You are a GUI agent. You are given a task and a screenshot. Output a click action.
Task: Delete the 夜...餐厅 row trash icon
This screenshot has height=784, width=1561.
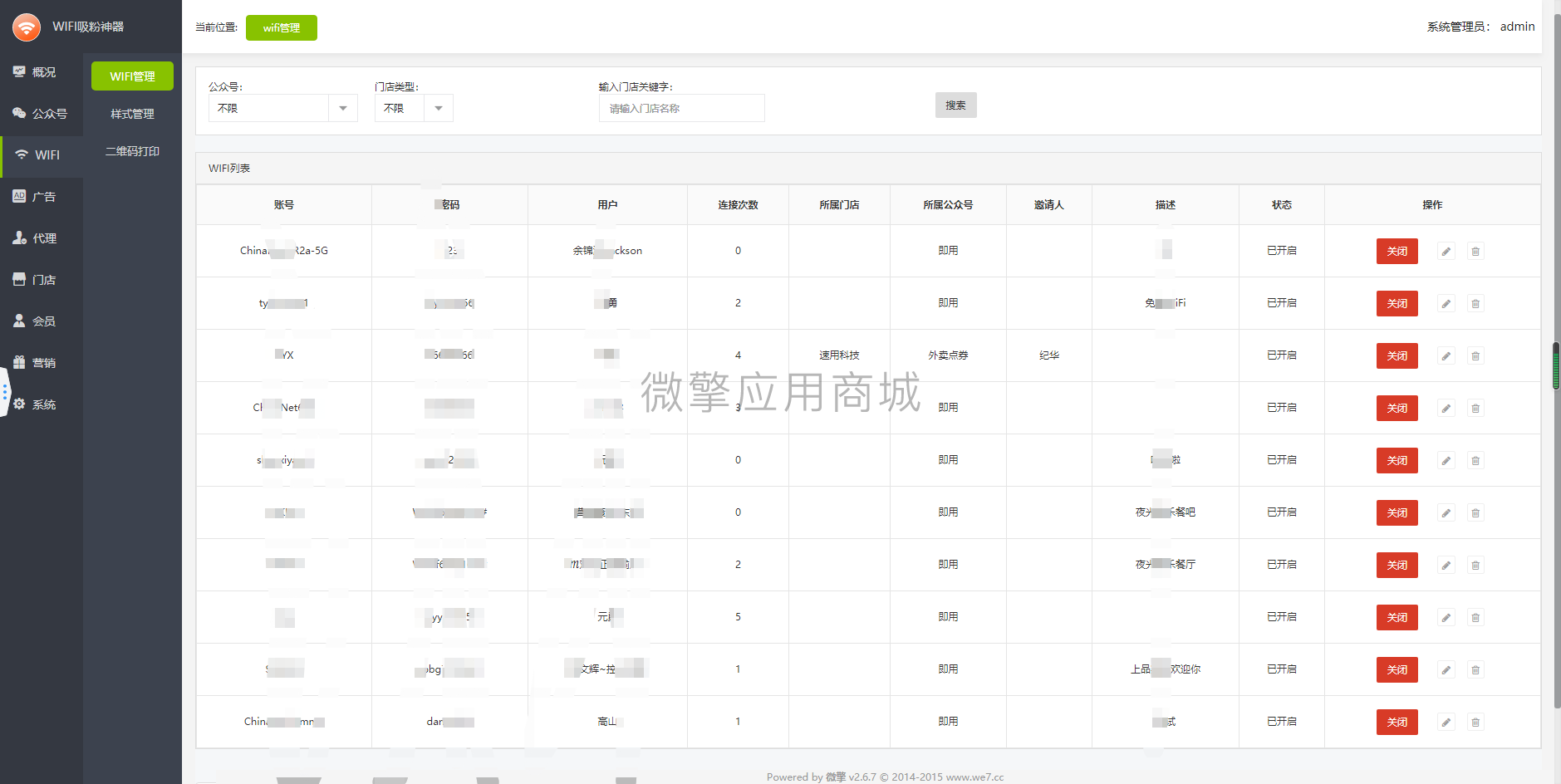coord(1475,565)
